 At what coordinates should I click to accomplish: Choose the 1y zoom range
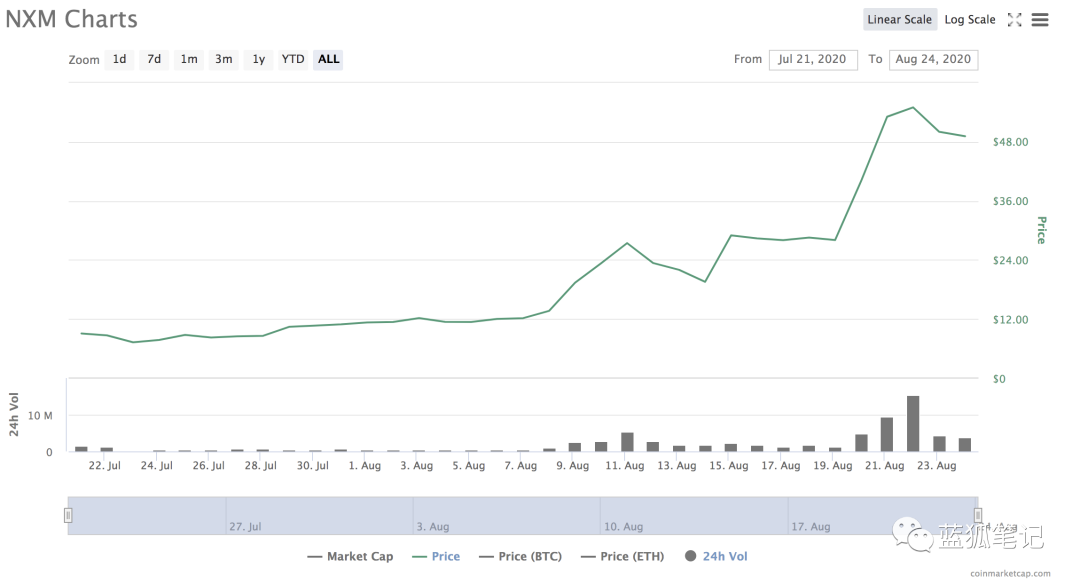[259, 59]
